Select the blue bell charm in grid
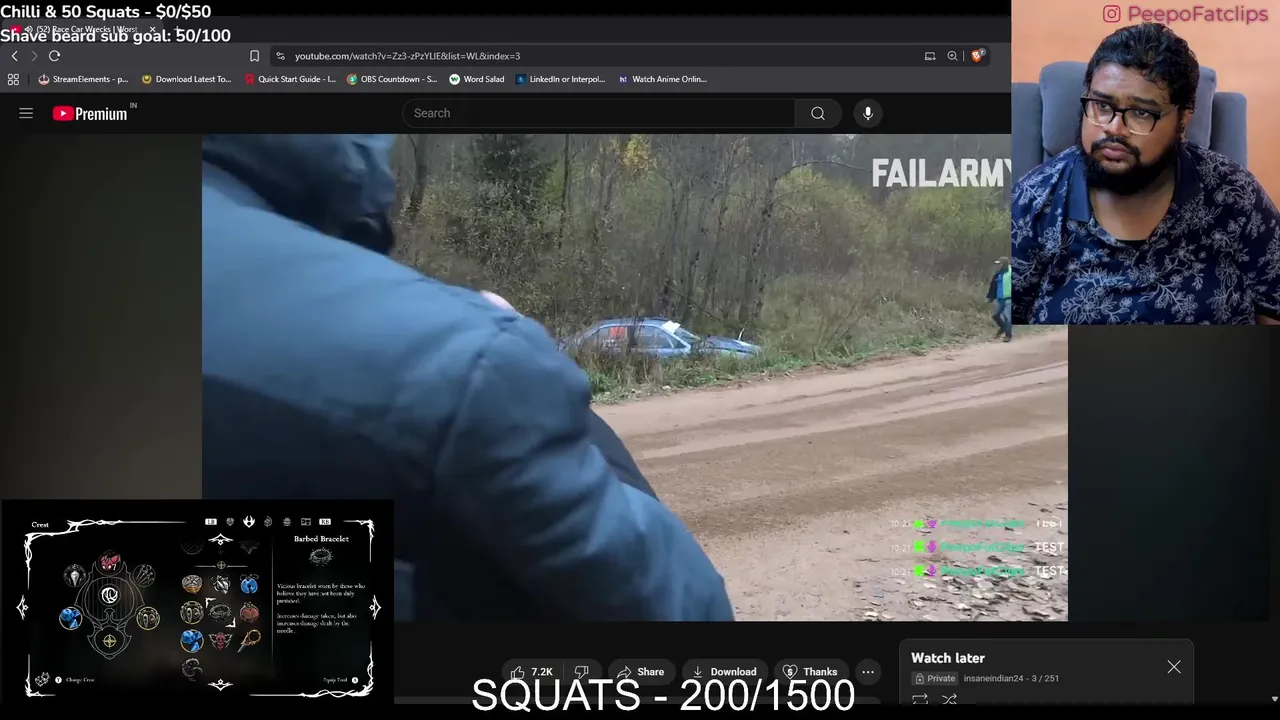 point(249,584)
